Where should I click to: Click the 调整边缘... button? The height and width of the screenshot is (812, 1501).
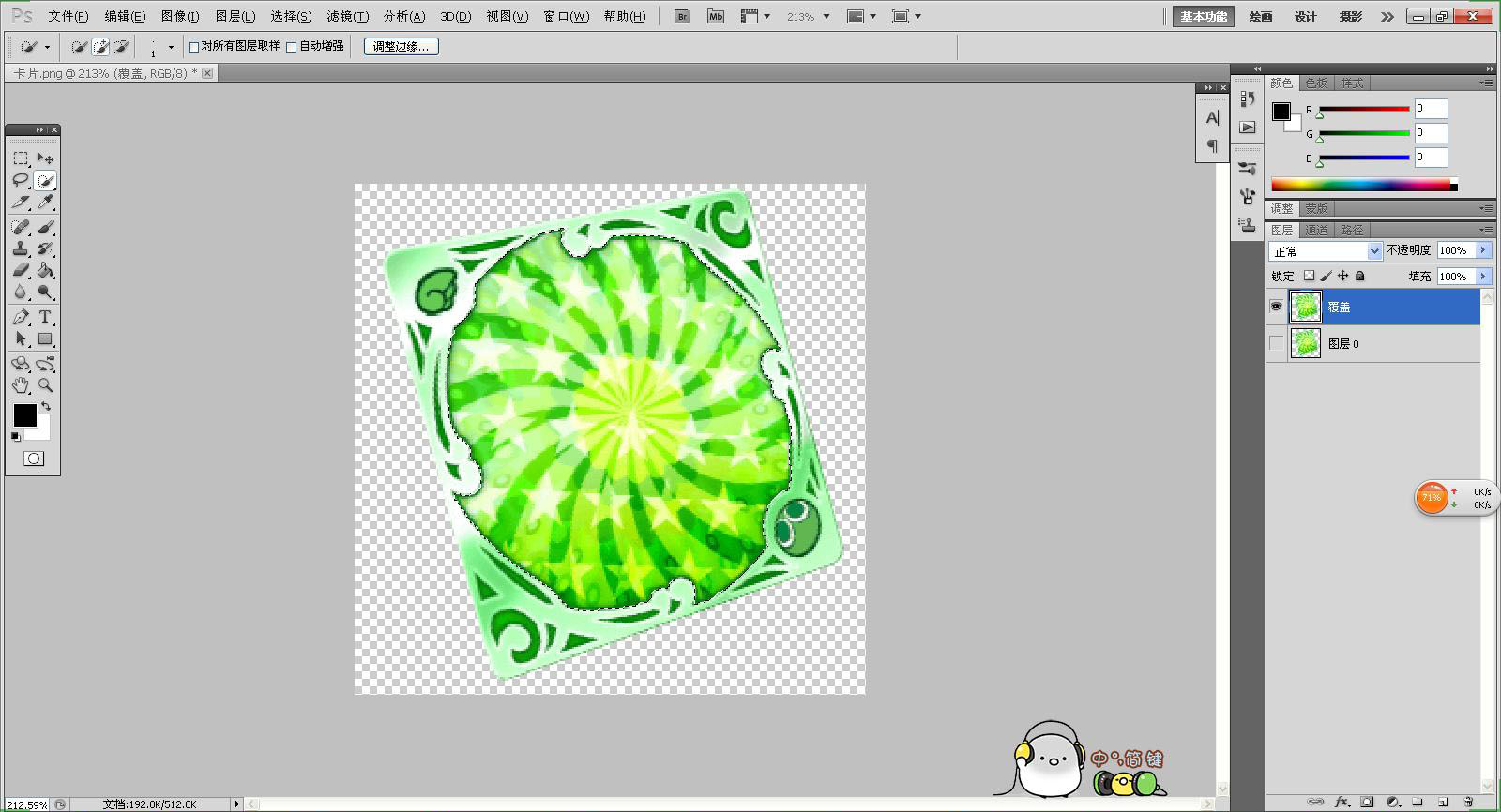point(401,47)
